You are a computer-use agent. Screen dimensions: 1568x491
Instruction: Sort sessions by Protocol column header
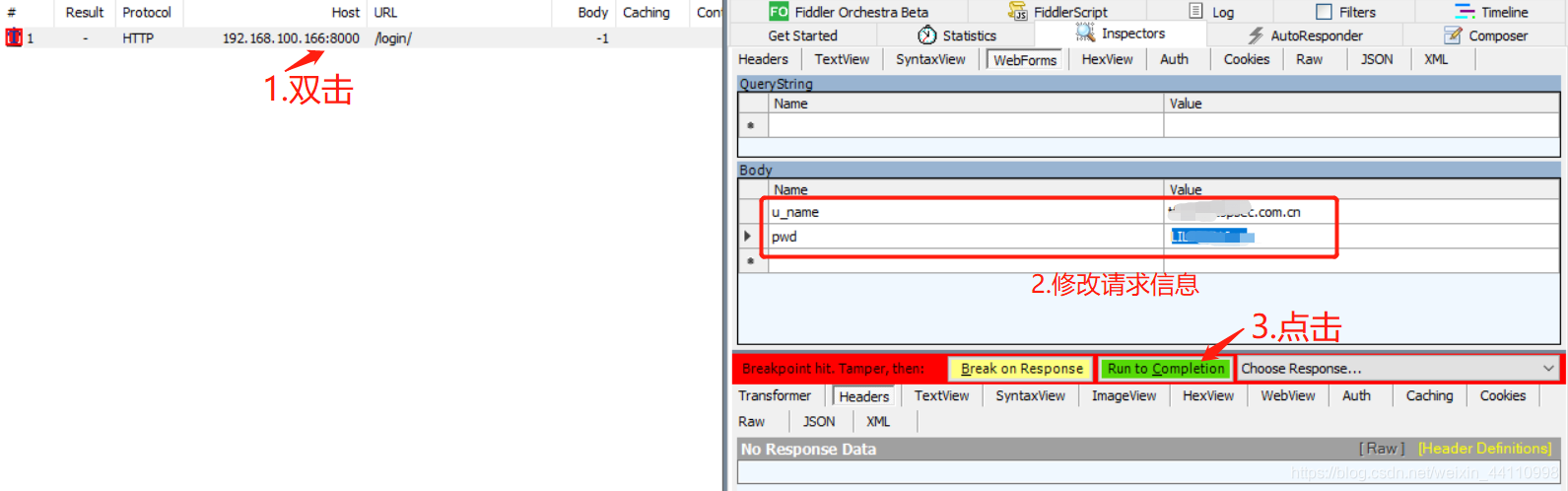coord(147,12)
